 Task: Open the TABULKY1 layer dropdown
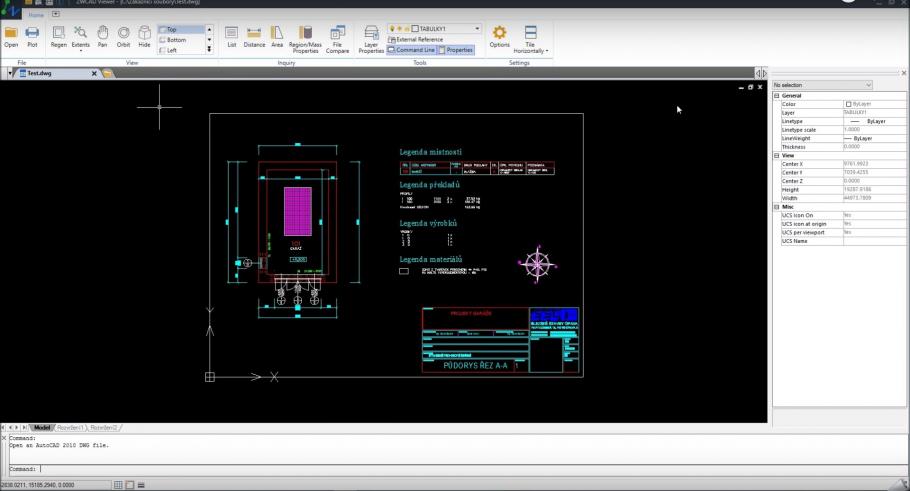click(x=478, y=28)
